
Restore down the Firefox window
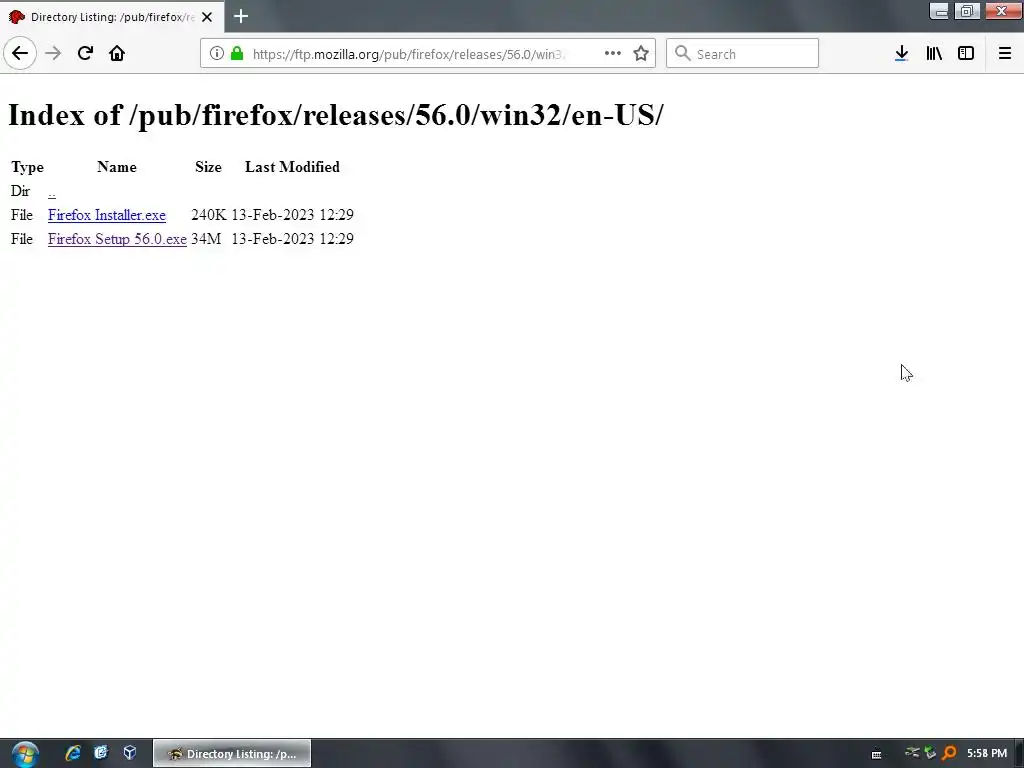(x=967, y=10)
